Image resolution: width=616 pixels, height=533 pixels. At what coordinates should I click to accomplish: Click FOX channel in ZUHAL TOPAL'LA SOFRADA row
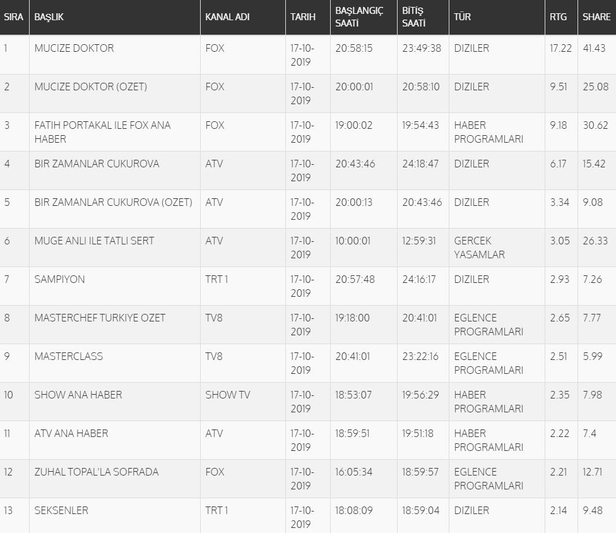(x=214, y=472)
